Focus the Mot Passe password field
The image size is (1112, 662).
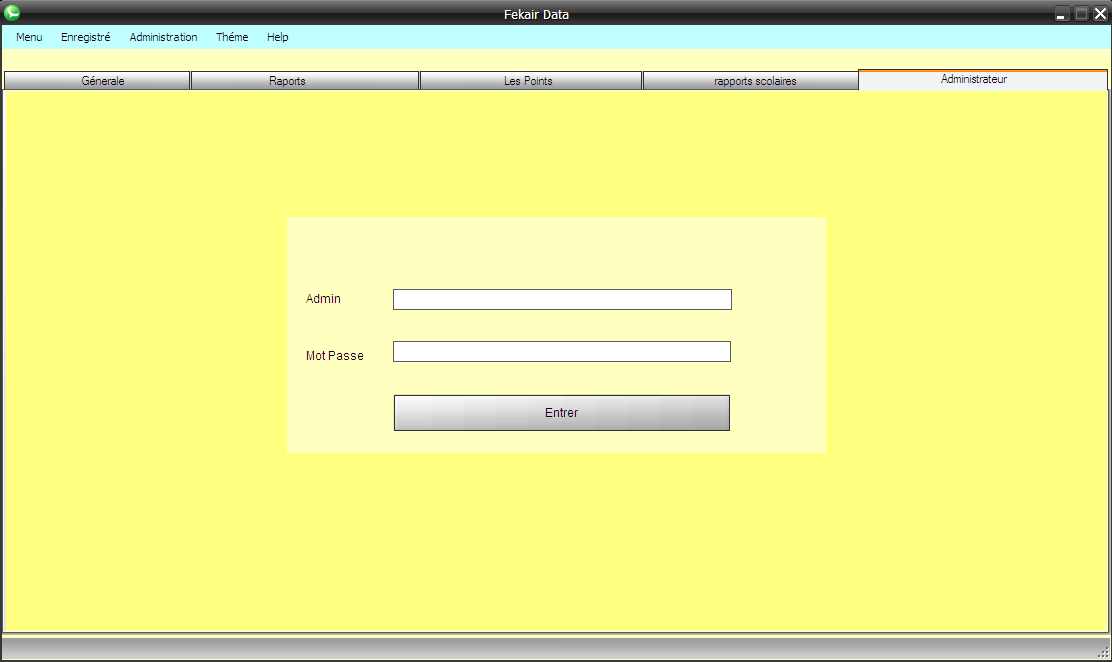pyautogui.click(x=562, y=351)
